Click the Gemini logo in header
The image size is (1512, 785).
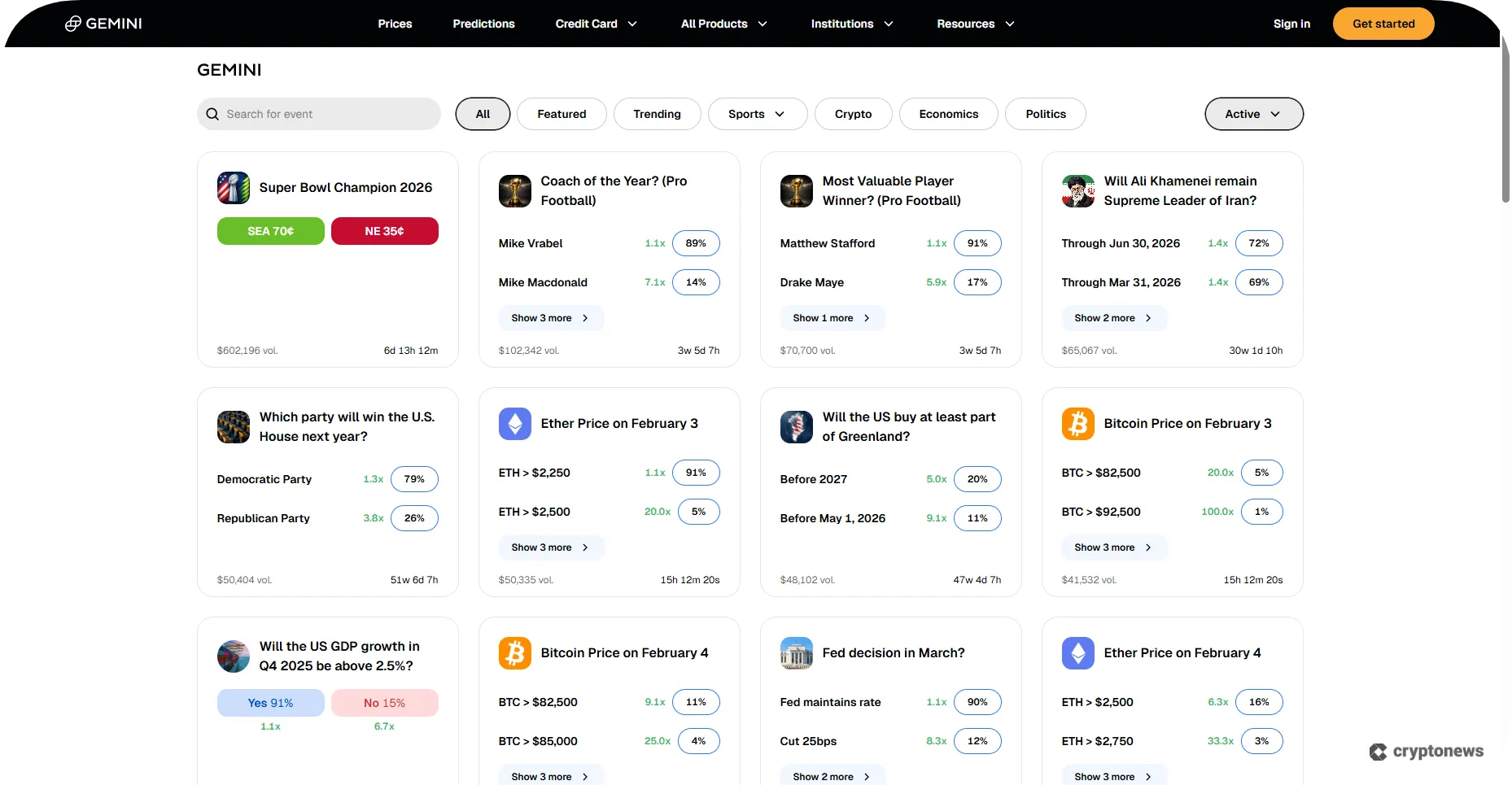click(x=103, y=24)
